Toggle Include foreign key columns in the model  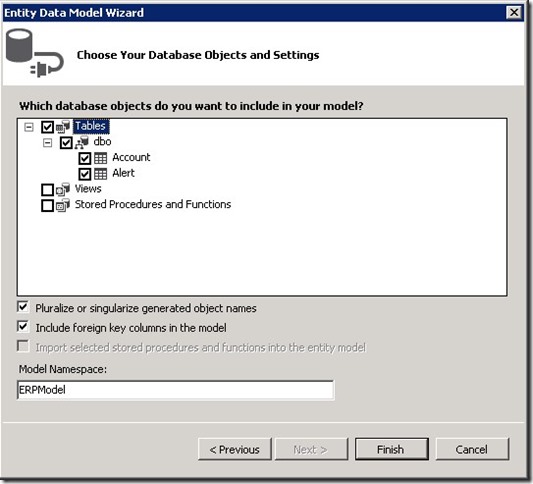23,327
